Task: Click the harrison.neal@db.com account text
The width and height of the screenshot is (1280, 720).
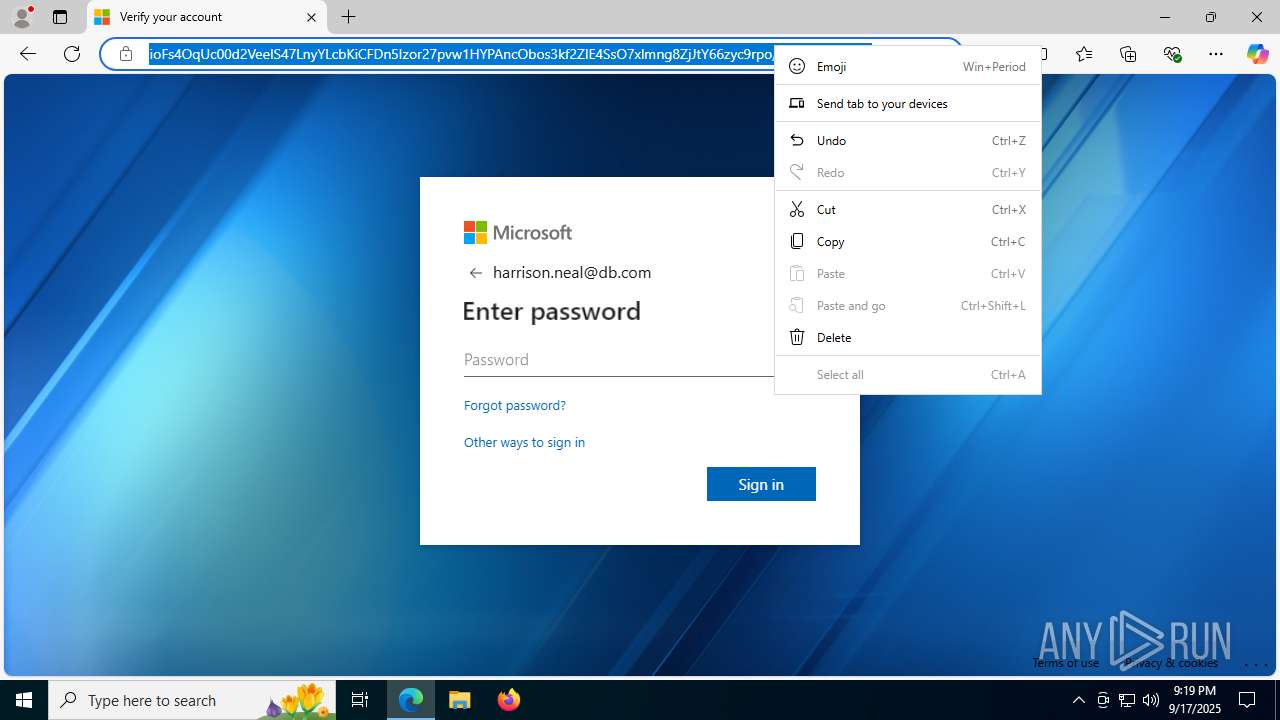Action: tap(572, 272)
